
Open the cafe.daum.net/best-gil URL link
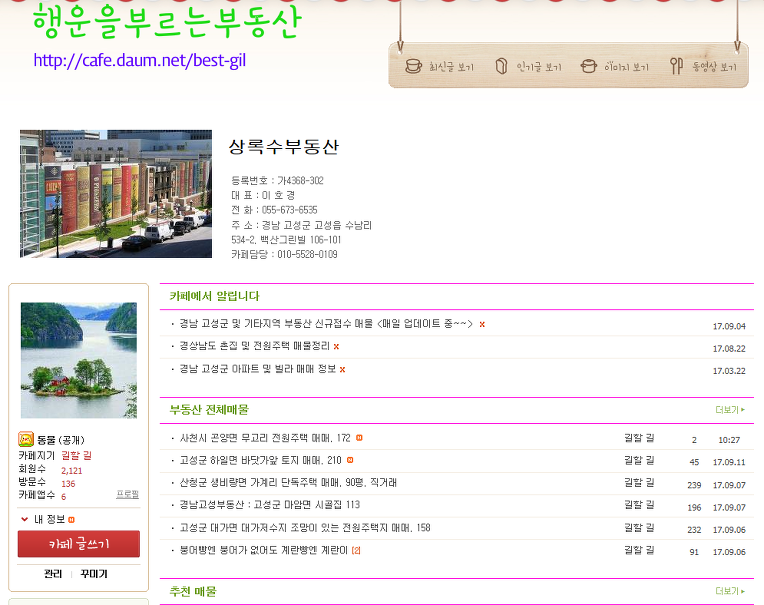pos(140,60)
